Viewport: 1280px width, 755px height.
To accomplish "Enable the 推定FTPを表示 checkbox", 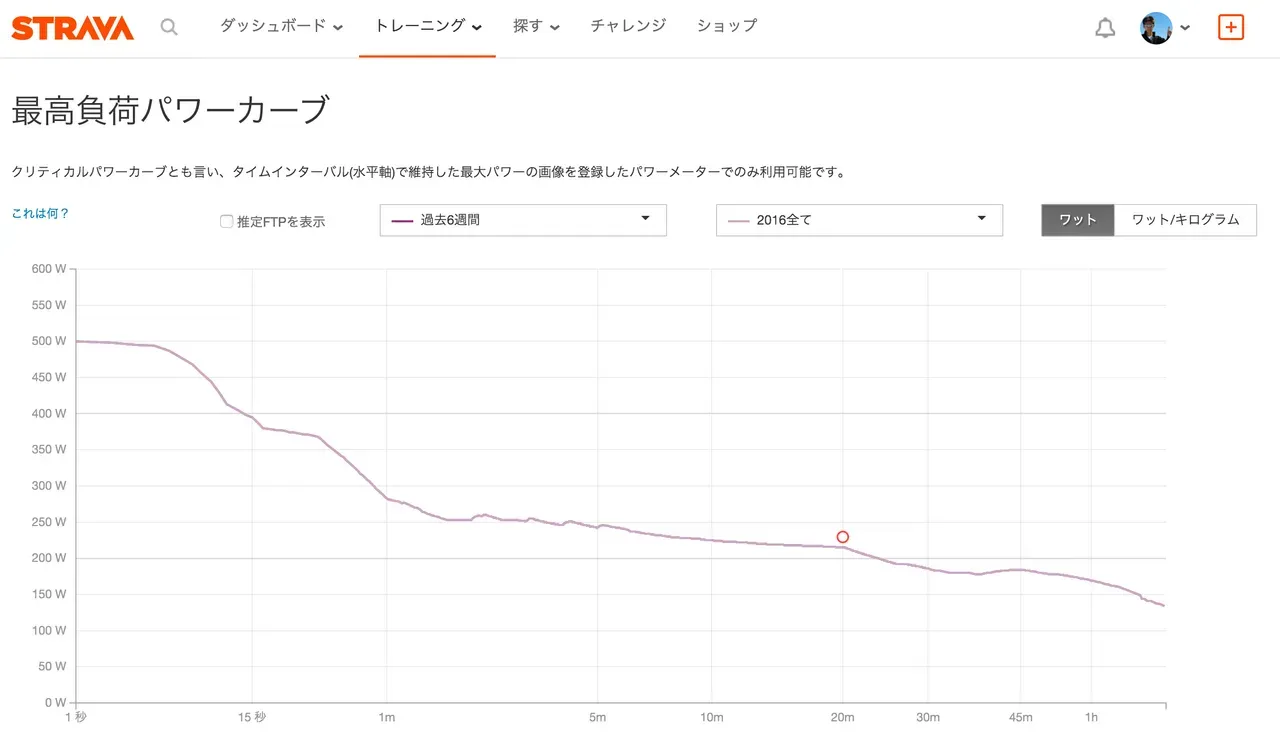I will [x=227, y=221].
